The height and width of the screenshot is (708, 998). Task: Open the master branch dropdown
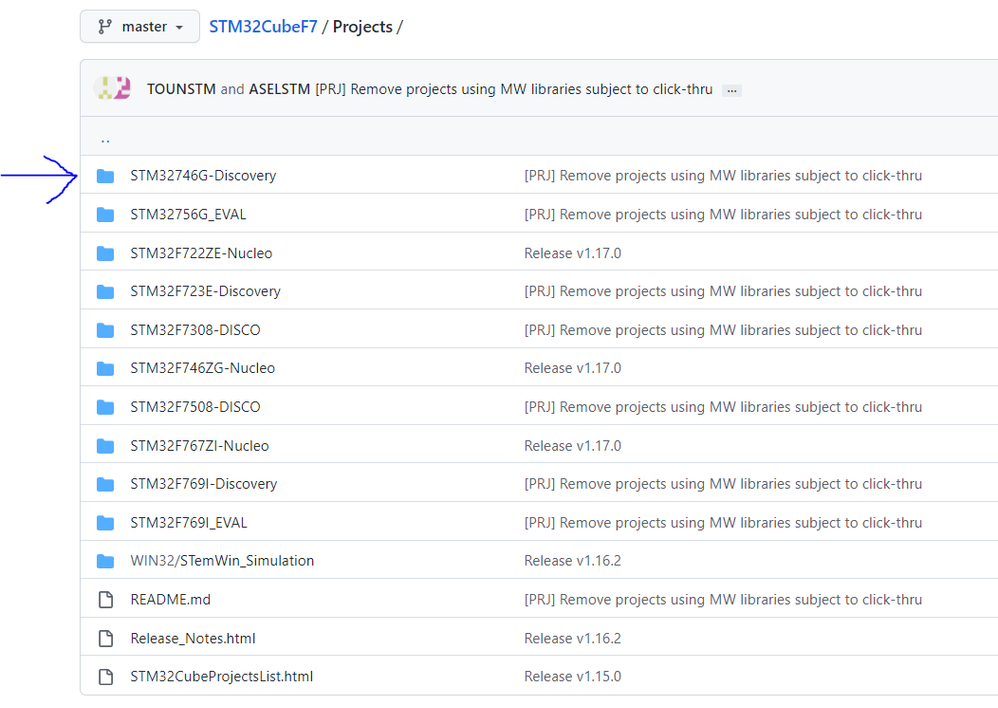click(140, 27)
